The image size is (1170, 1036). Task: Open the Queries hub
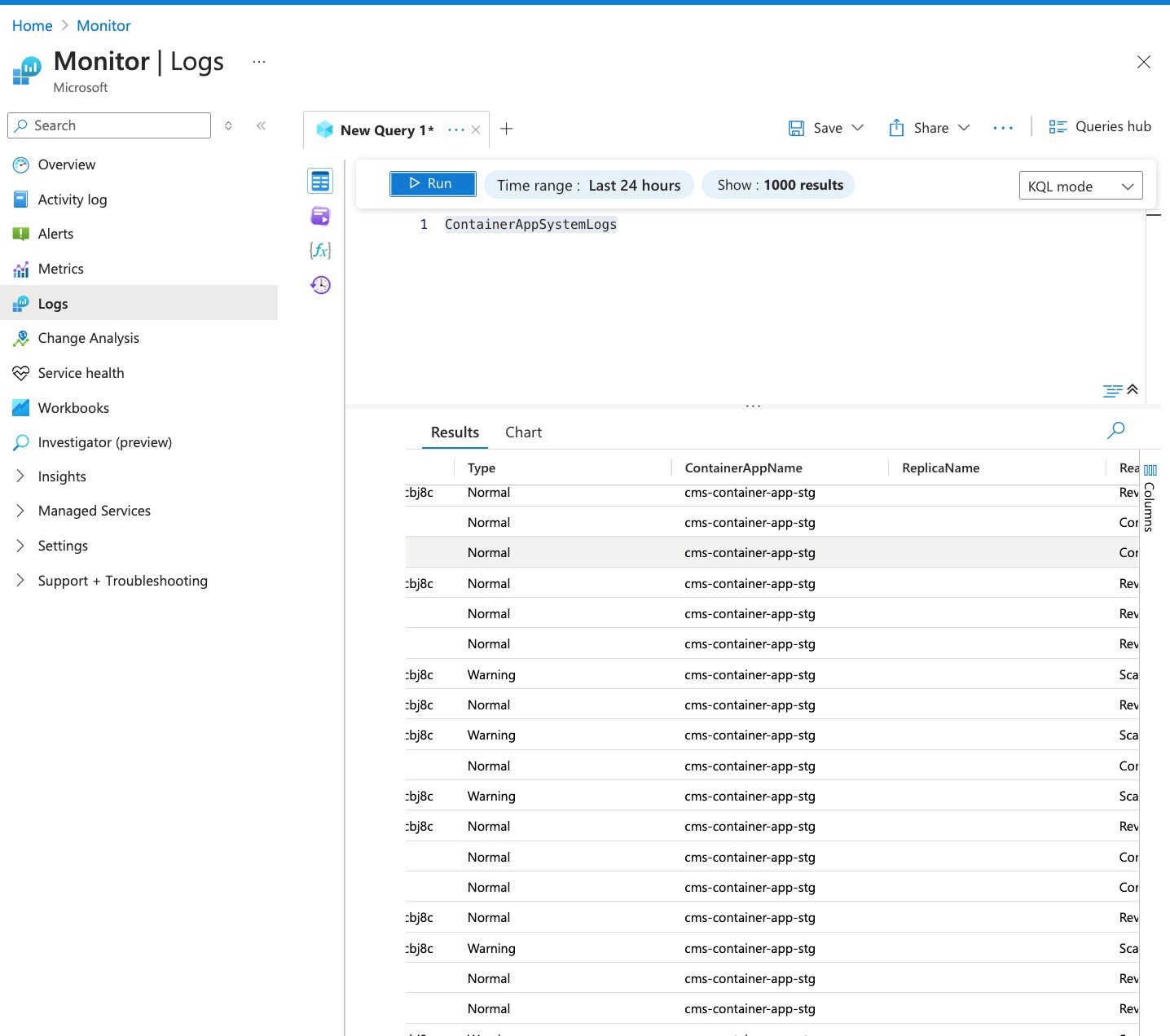pyautogui.click(x=1100, y=127)
